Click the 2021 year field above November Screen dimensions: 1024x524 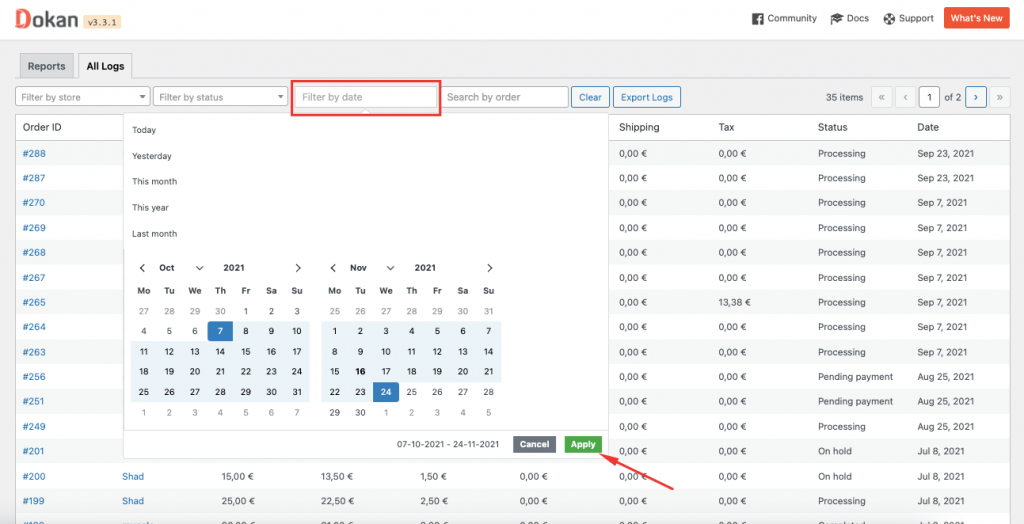click(425, 268)
